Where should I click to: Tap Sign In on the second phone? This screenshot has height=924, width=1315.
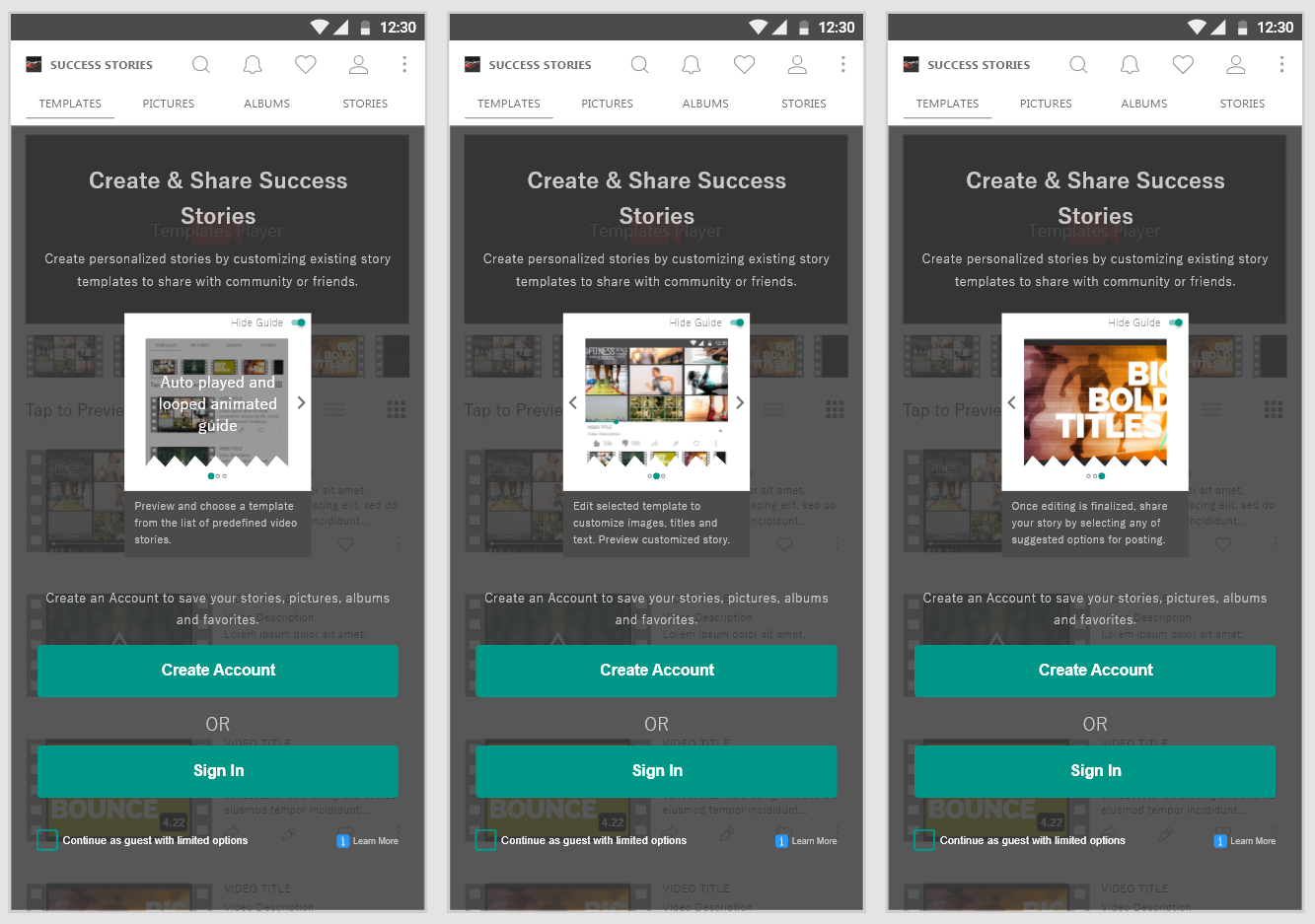(x=657, y=771)
